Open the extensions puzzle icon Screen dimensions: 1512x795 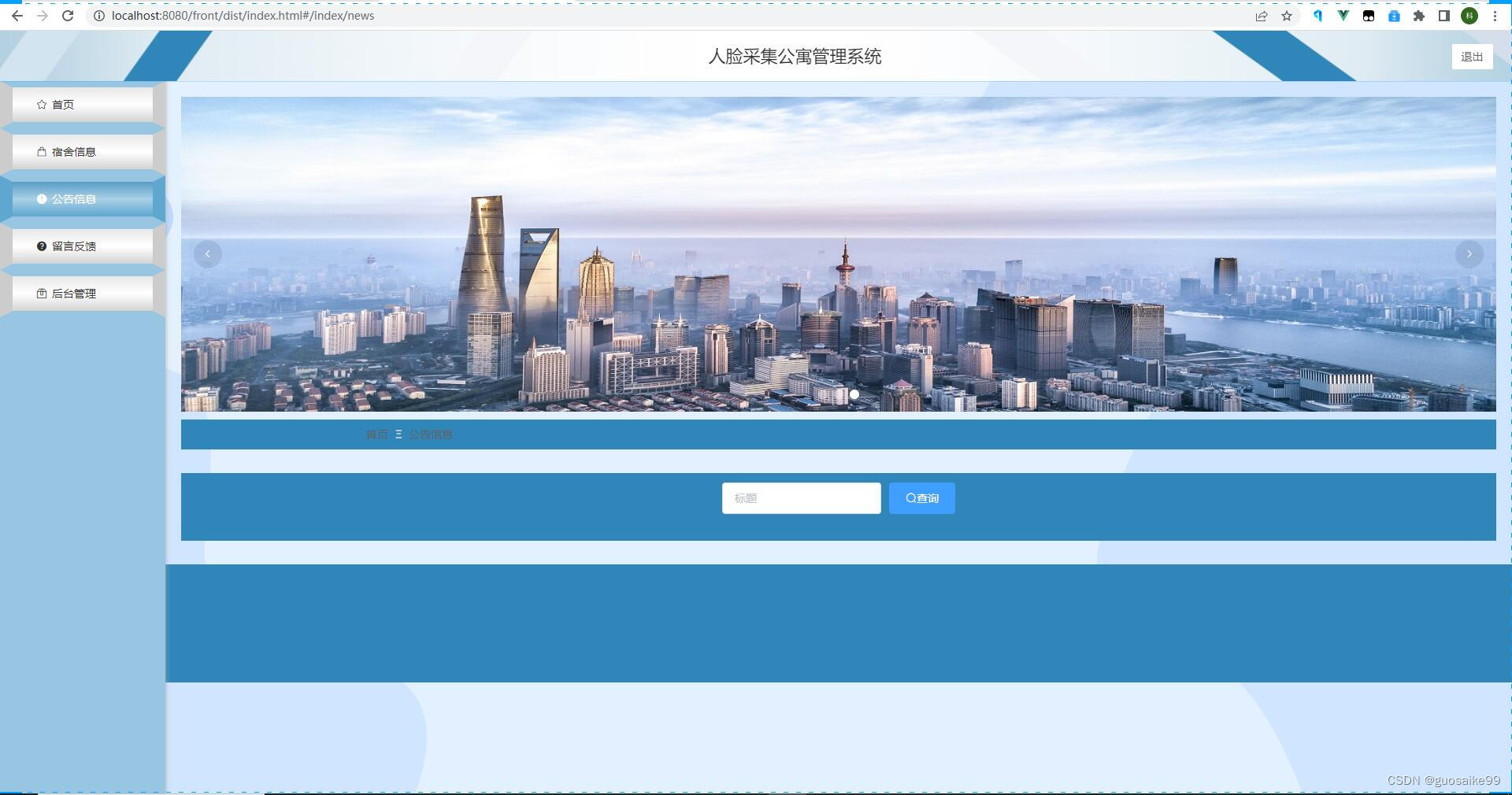[x=1419, y=16]
